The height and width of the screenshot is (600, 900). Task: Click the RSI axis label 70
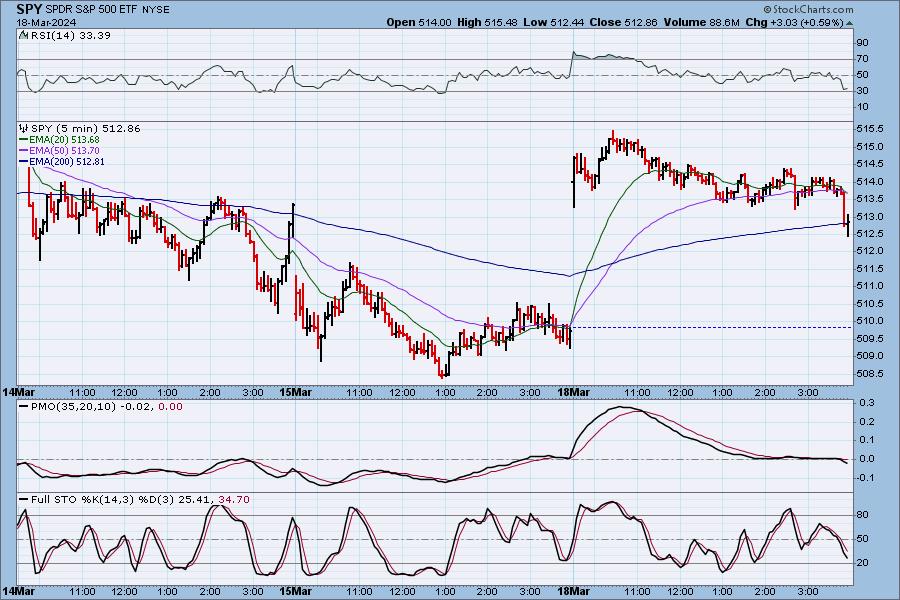pyautogui.click(x=862, y=59)
